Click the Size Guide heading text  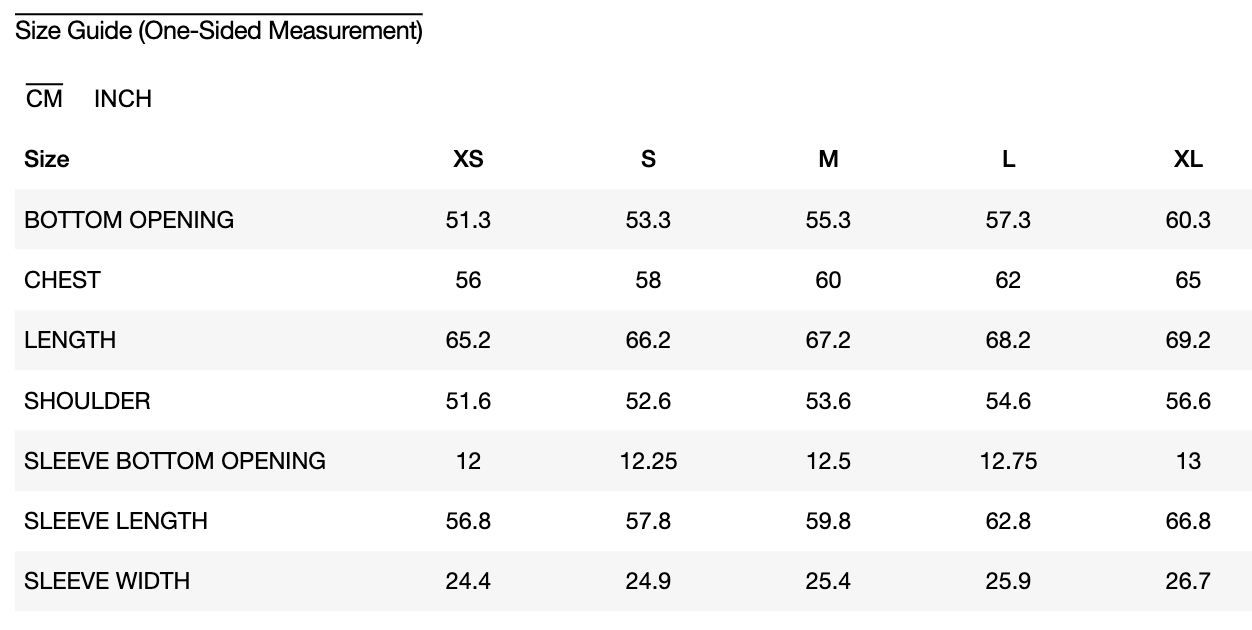tap(218, 31)
